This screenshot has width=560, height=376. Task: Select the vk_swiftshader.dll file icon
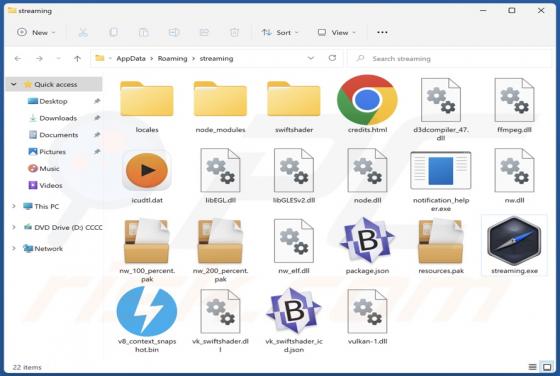[220, 311]
